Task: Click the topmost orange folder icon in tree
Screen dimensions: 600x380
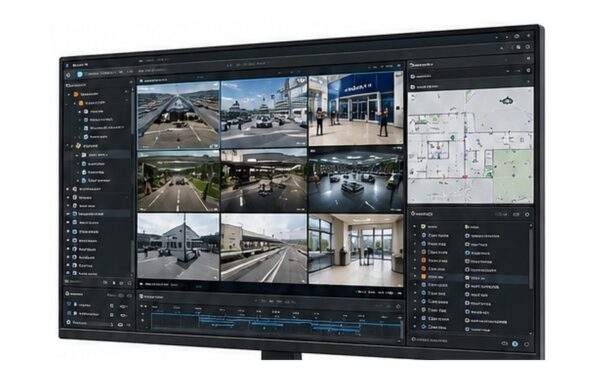Action: pos(76,94)
